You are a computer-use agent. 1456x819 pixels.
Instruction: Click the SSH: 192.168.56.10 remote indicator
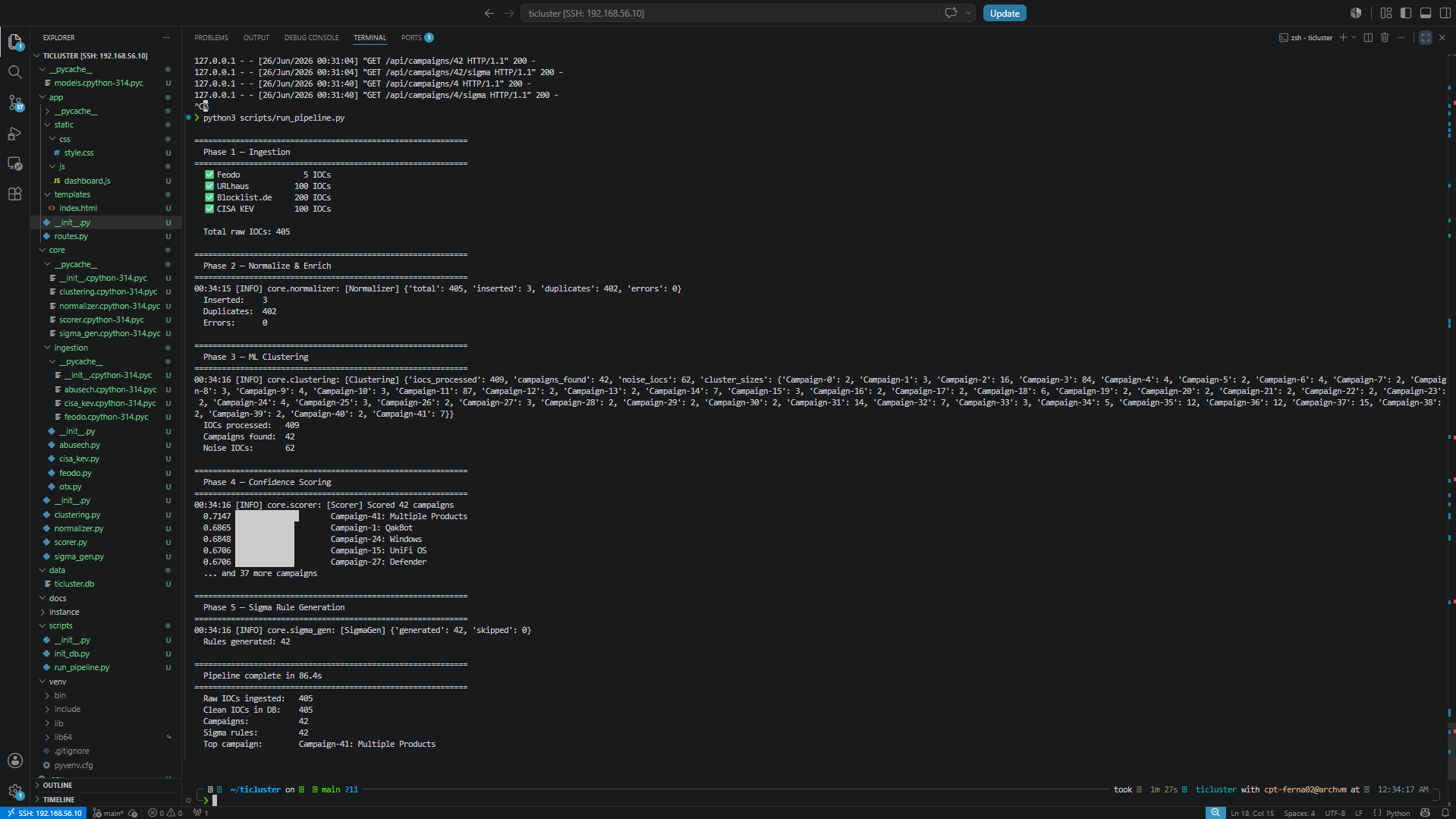click(x=45, y=813)
